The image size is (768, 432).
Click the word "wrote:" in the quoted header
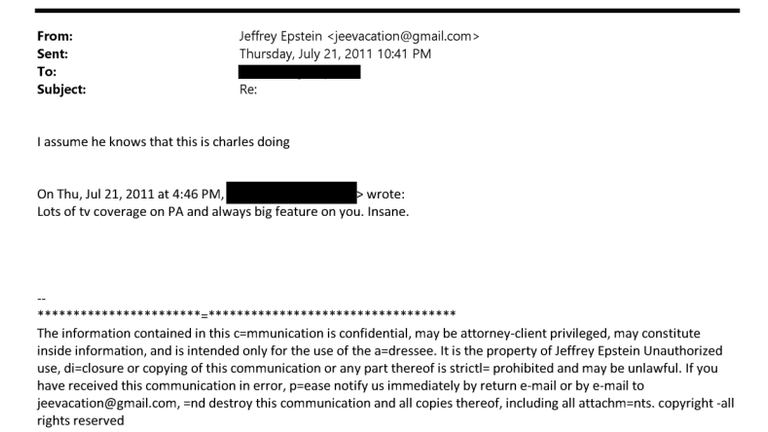tap(385, 194)
